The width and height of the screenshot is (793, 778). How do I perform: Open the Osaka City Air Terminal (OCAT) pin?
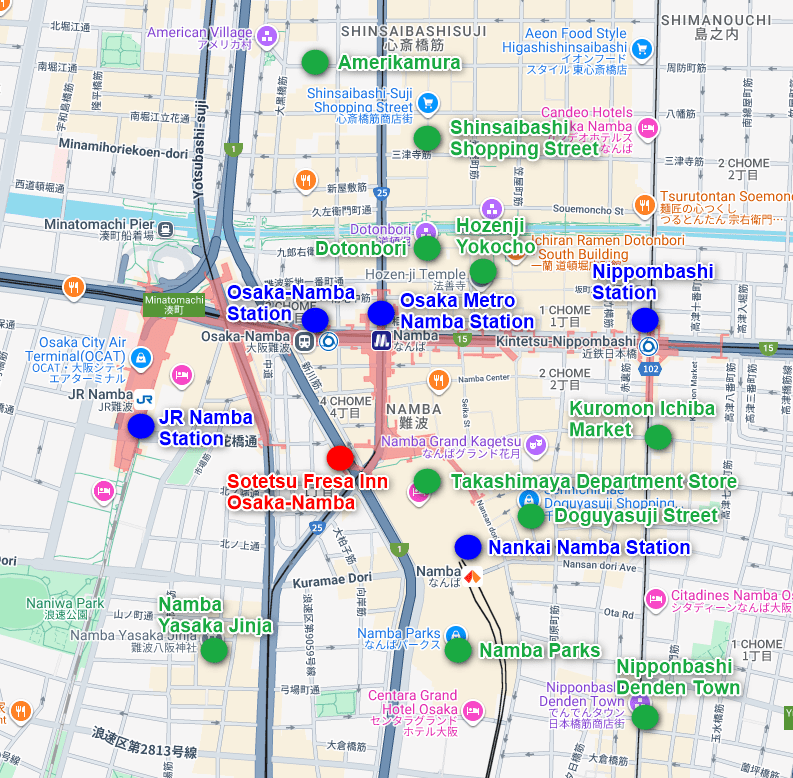click(141, 358)
